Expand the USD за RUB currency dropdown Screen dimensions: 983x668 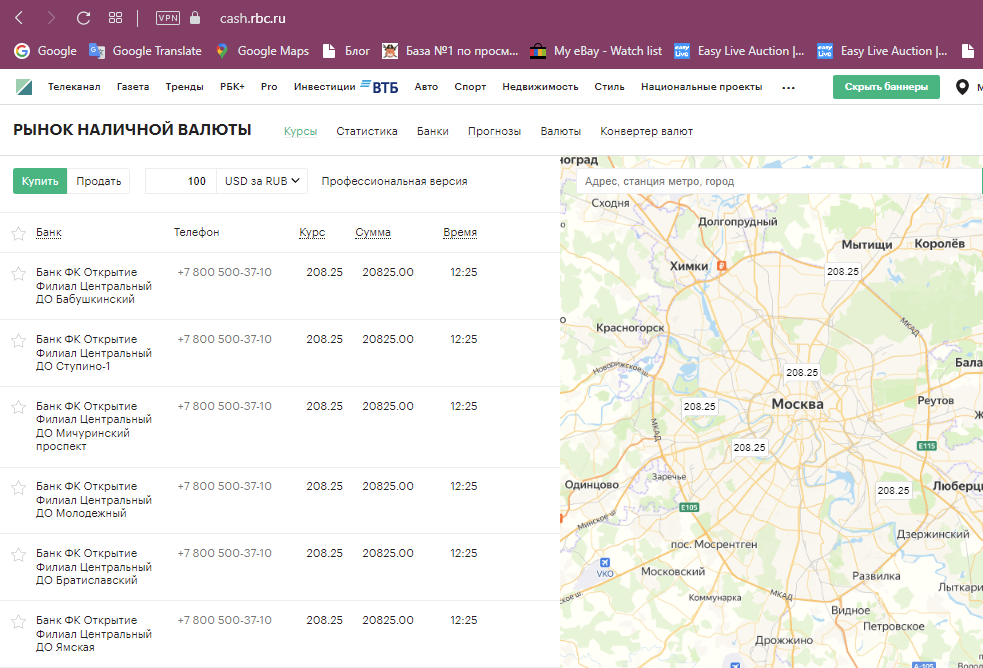point(263,181)
